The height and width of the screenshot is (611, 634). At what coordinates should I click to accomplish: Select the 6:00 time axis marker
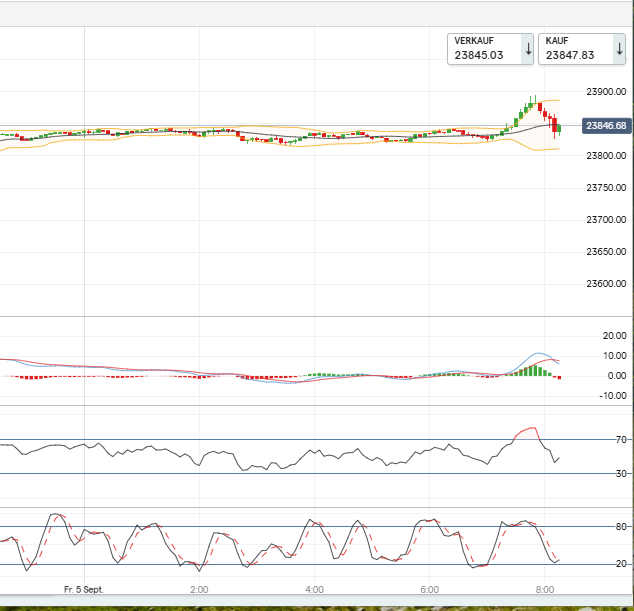[x=430, y=590]
